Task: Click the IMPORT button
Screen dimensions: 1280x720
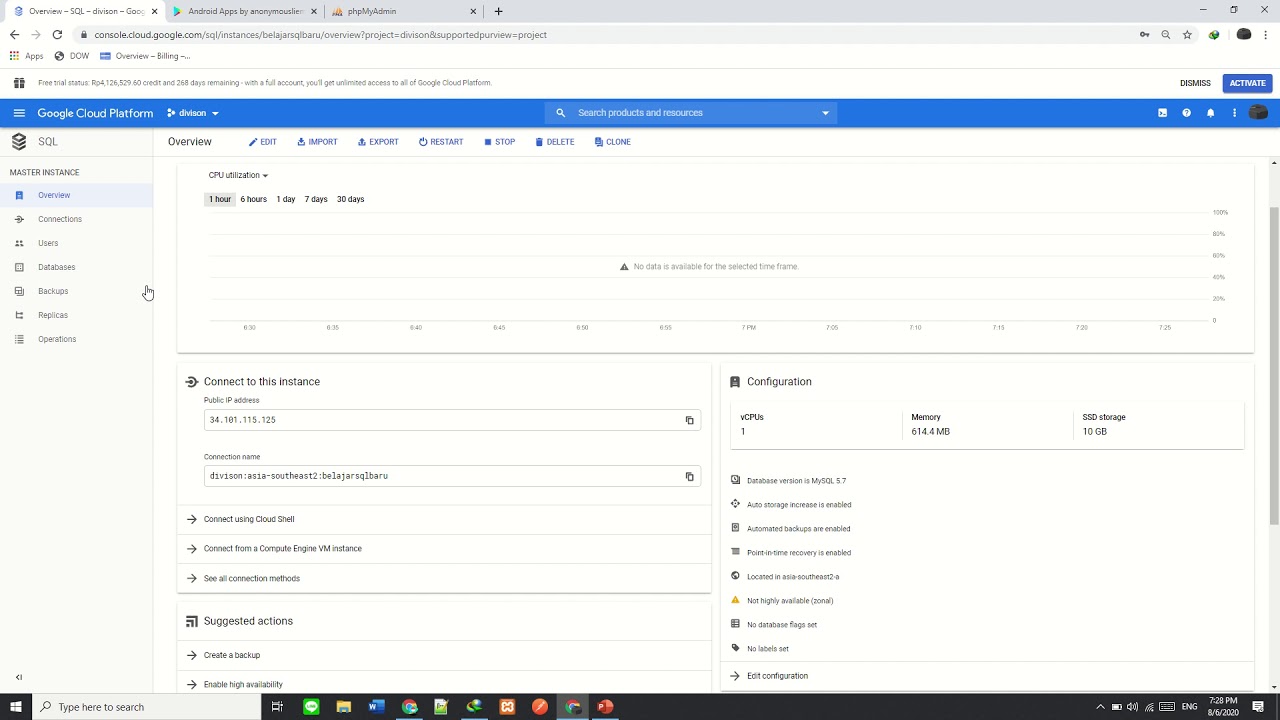Action: [x=317, y=142]
